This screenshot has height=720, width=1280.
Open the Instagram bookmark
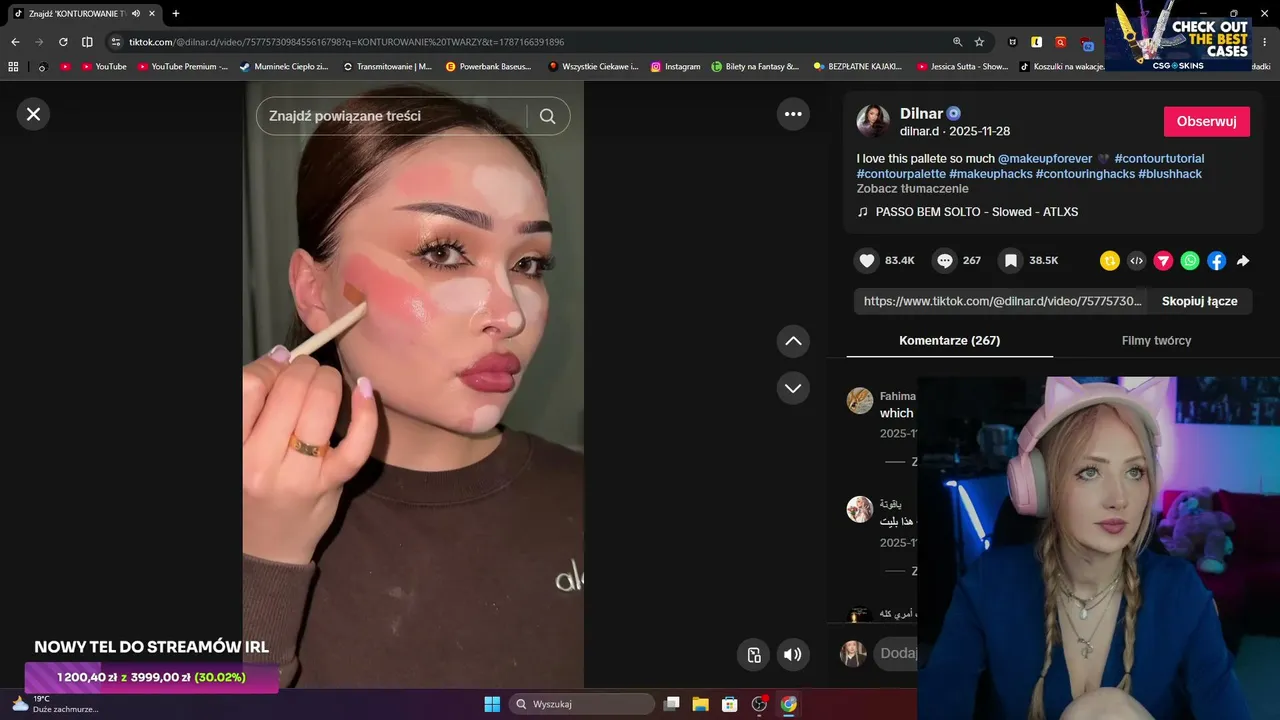coord(676,67)
